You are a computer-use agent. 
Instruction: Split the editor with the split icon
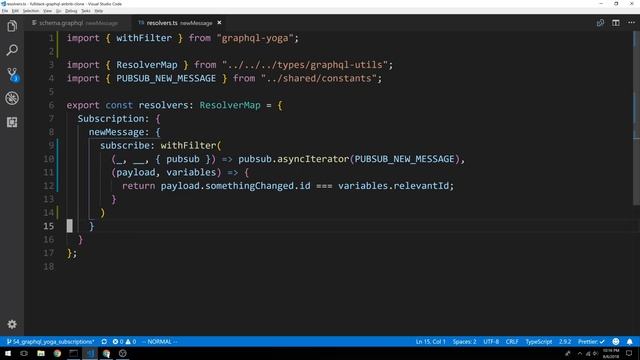pos(616,23)
